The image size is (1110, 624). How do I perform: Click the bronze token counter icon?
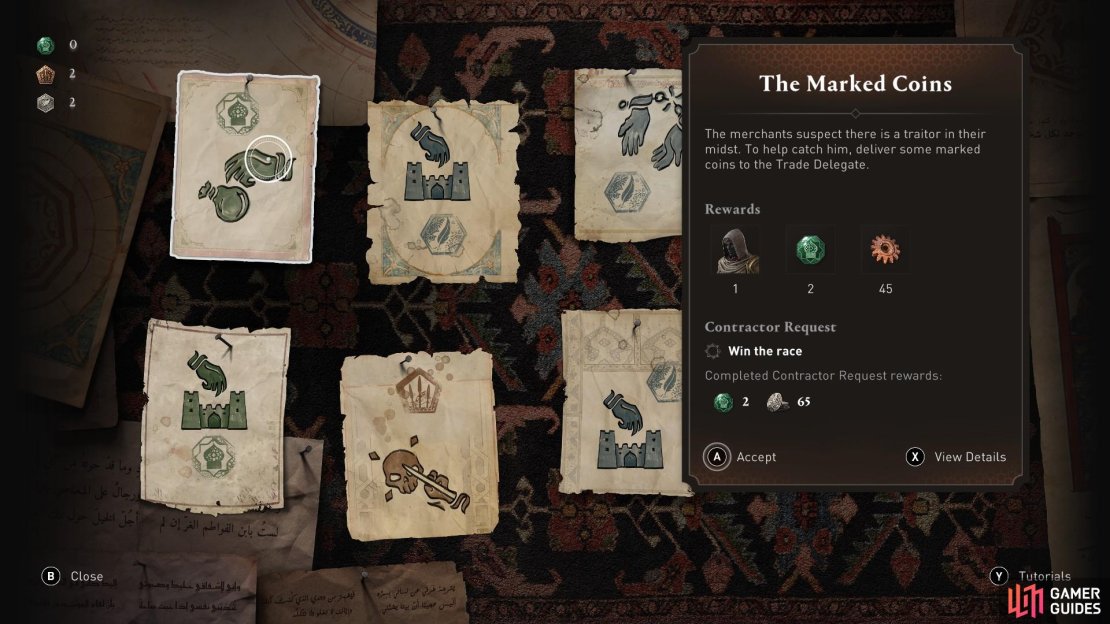click(x=45, y=74)
